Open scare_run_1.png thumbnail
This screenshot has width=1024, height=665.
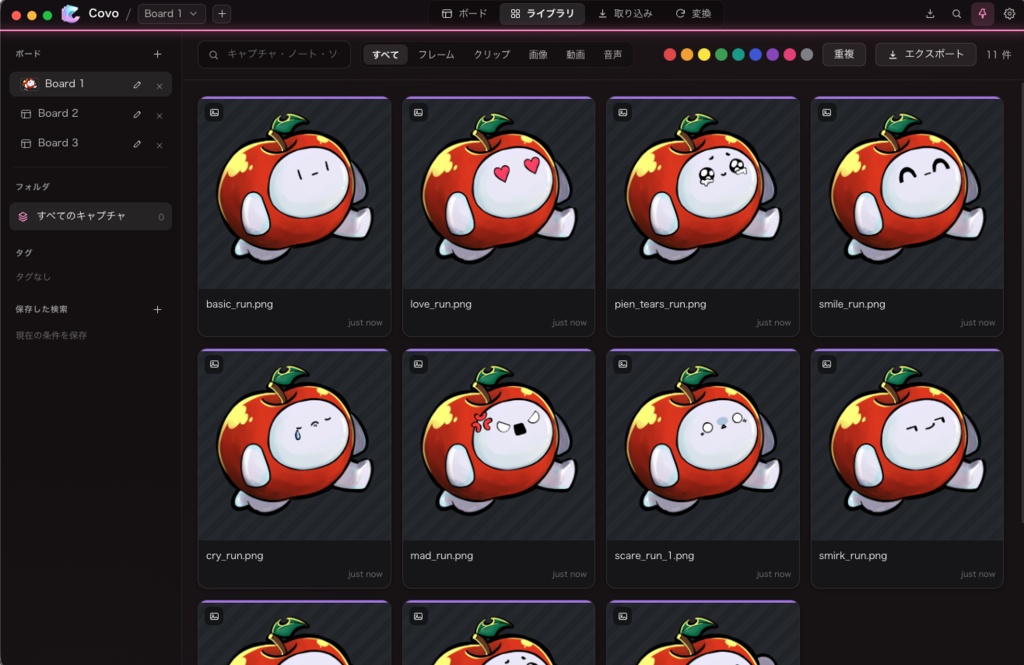[x=703, y=446]
